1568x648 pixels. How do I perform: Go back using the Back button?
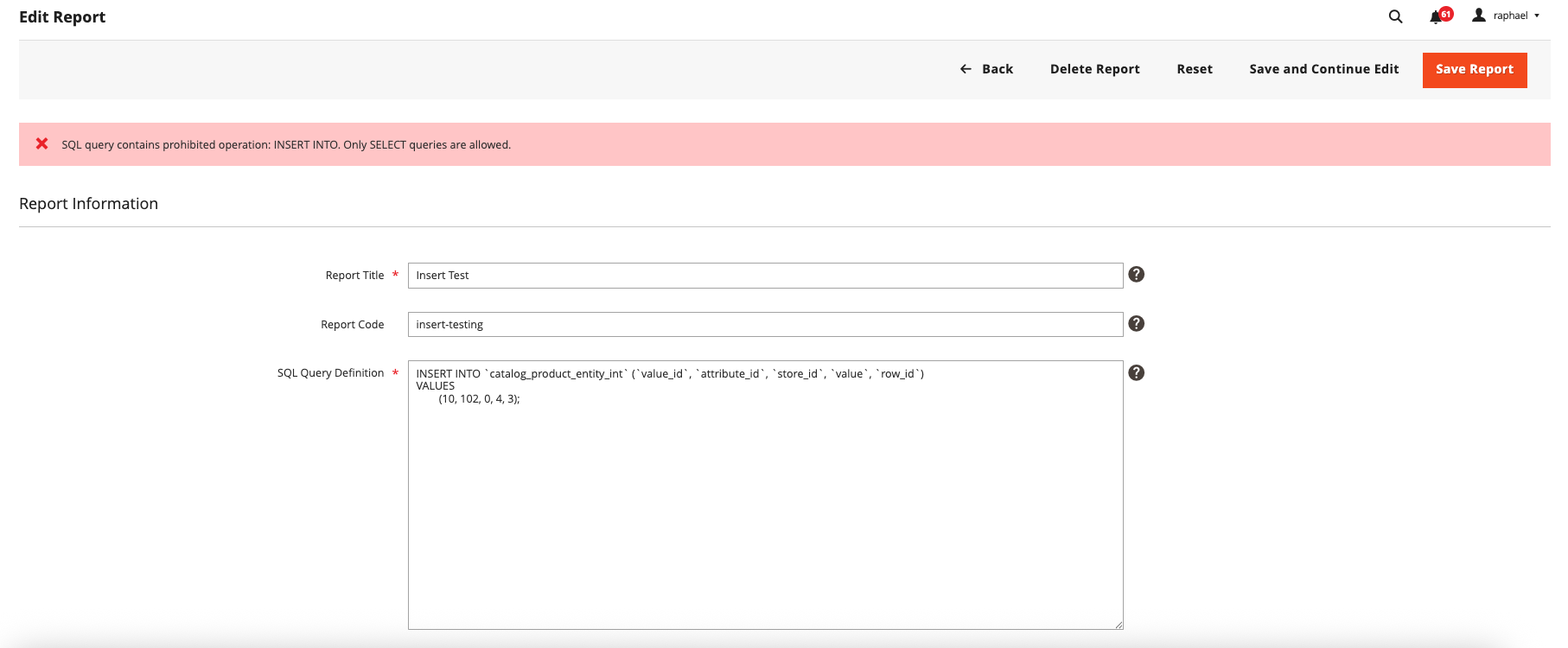click(x=986, y=69)
